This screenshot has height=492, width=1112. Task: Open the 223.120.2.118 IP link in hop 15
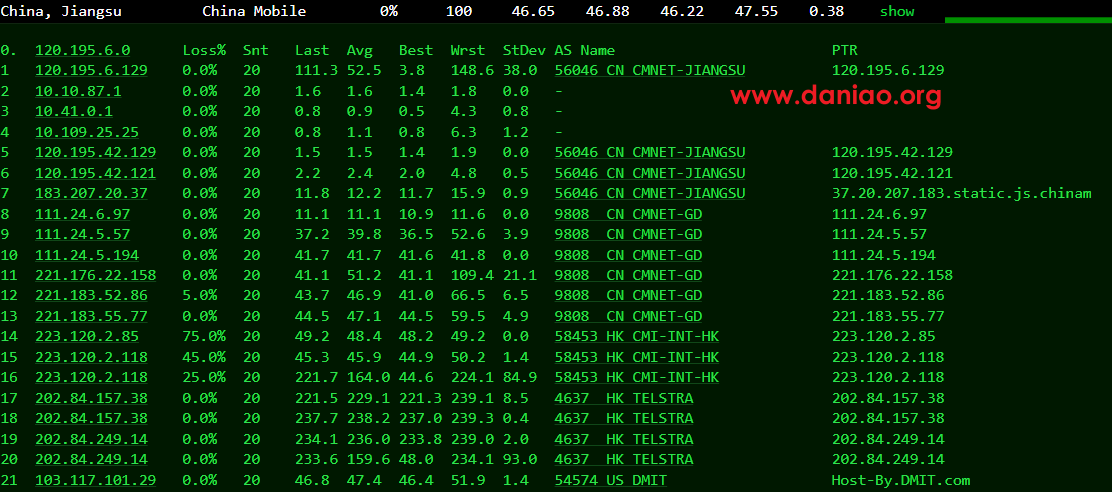pos(91,357)
